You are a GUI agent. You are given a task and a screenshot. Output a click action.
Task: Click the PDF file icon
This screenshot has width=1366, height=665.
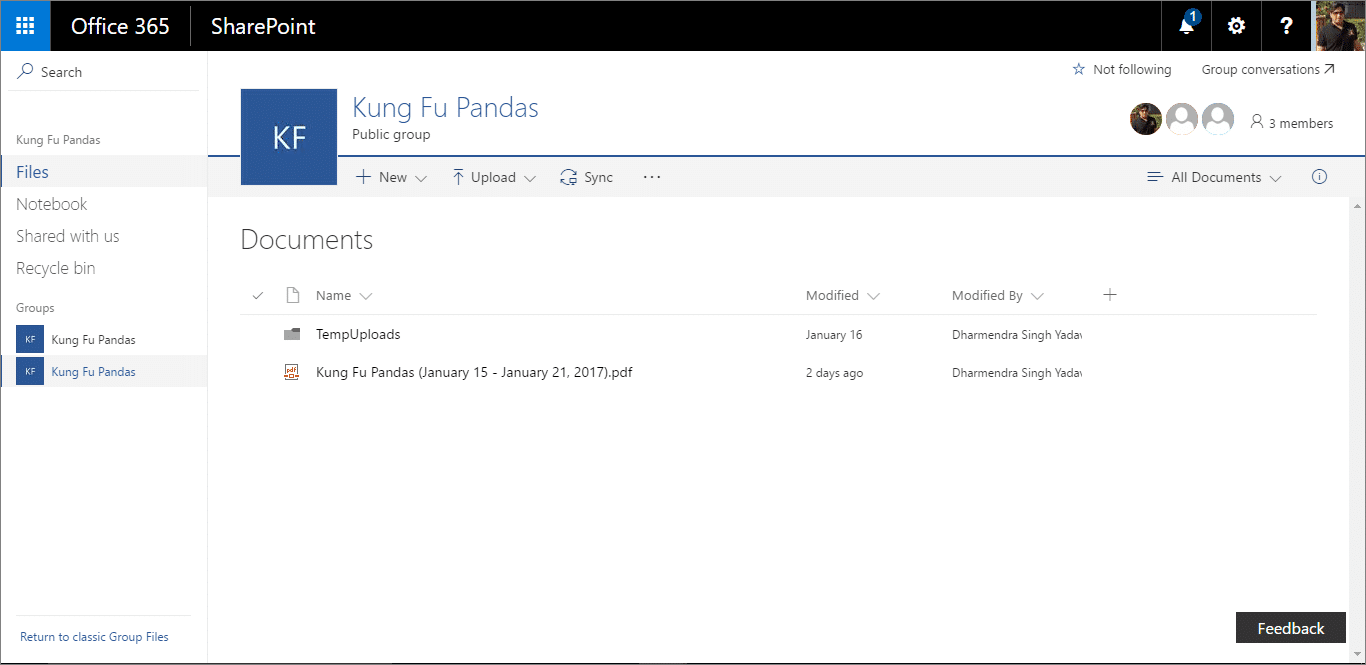[x=292, y=372]
